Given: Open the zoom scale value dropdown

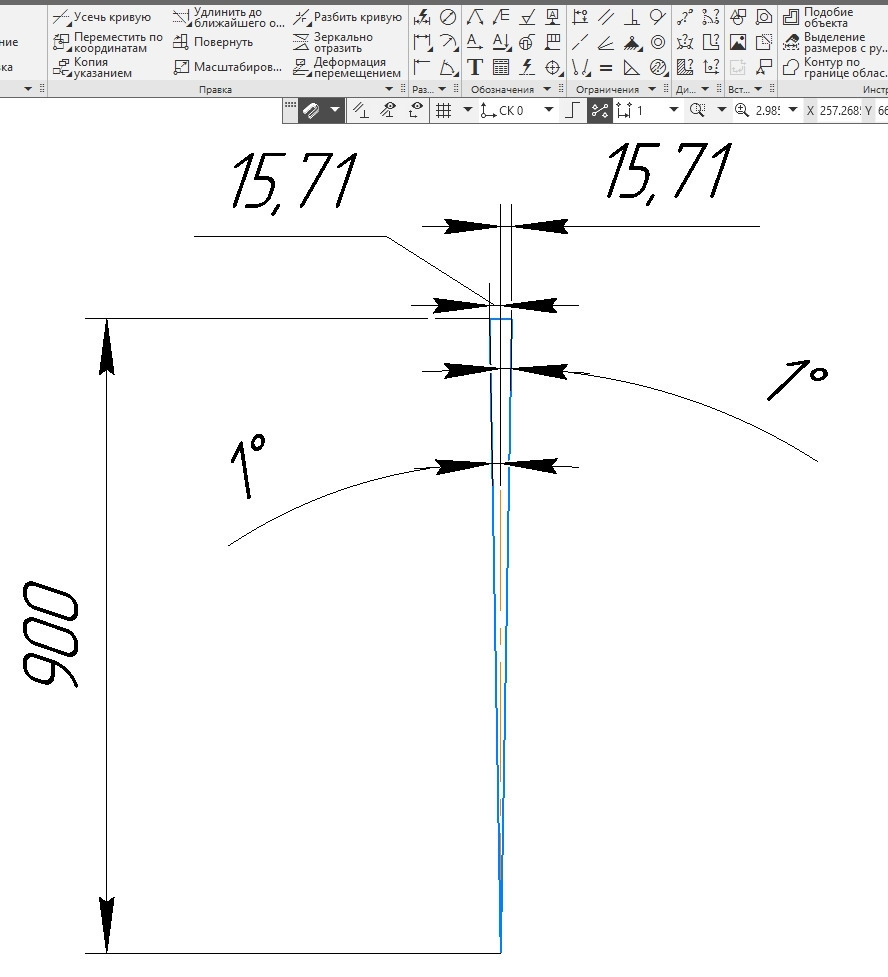Looking at the screenshot, I should pos(793,110).
